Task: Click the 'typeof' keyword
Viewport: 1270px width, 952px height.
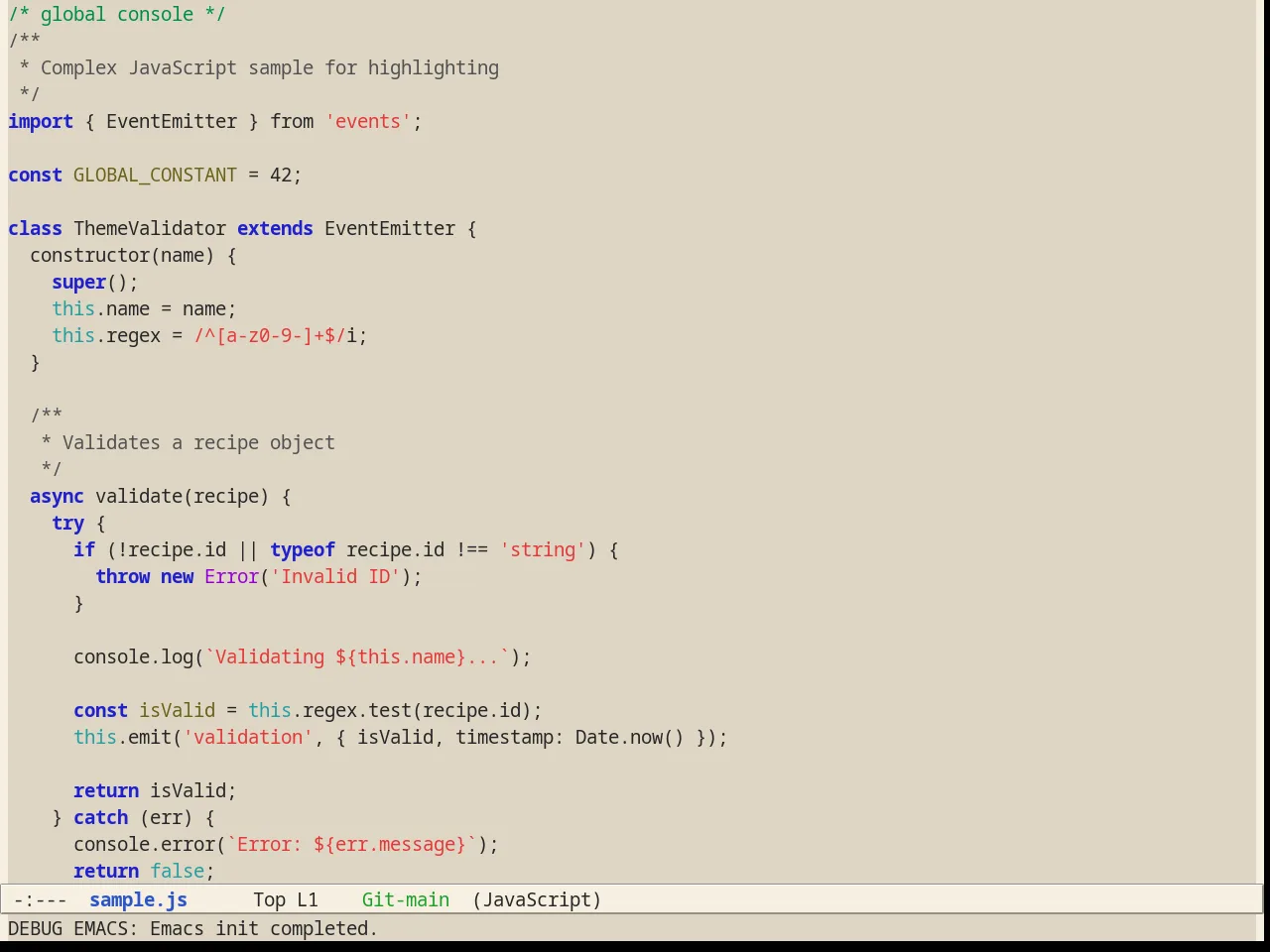Action: (303, 549)
